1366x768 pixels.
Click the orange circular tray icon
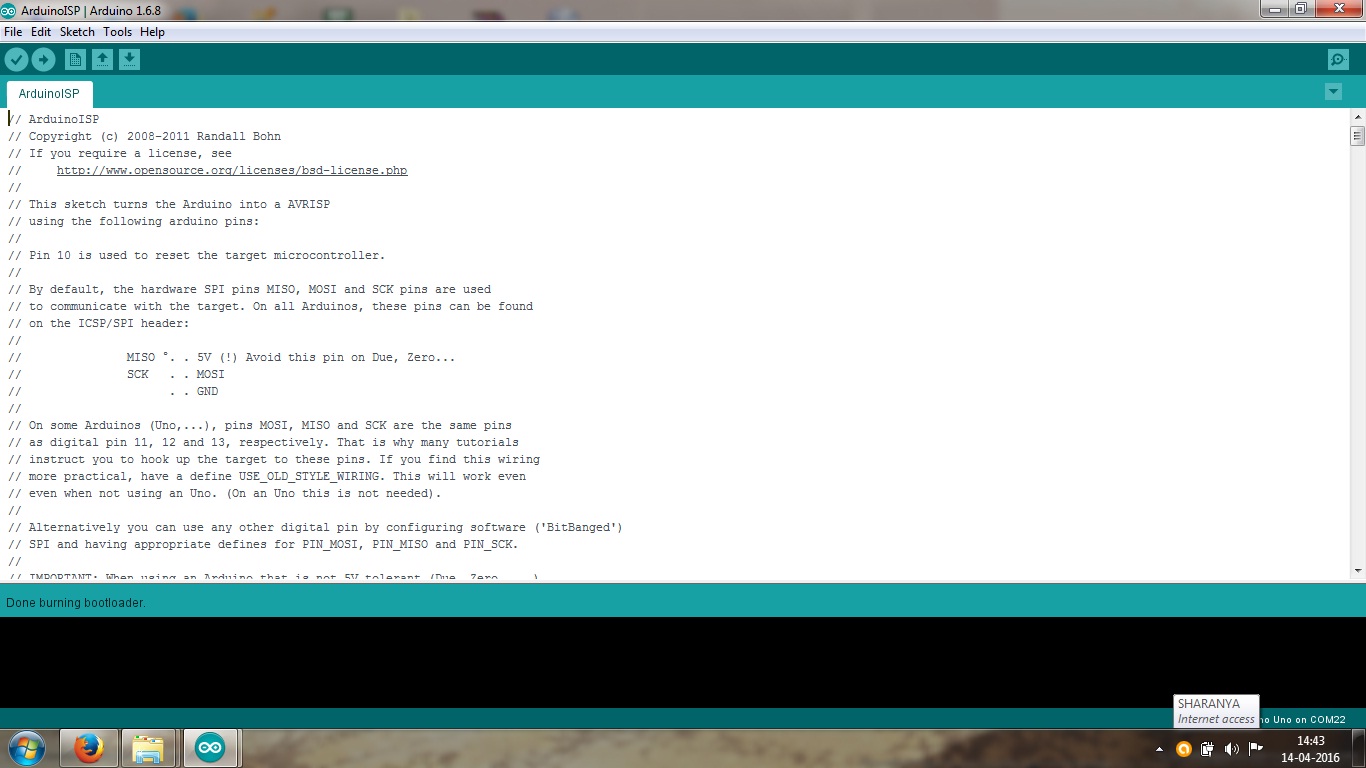(x=1183, y=748)
